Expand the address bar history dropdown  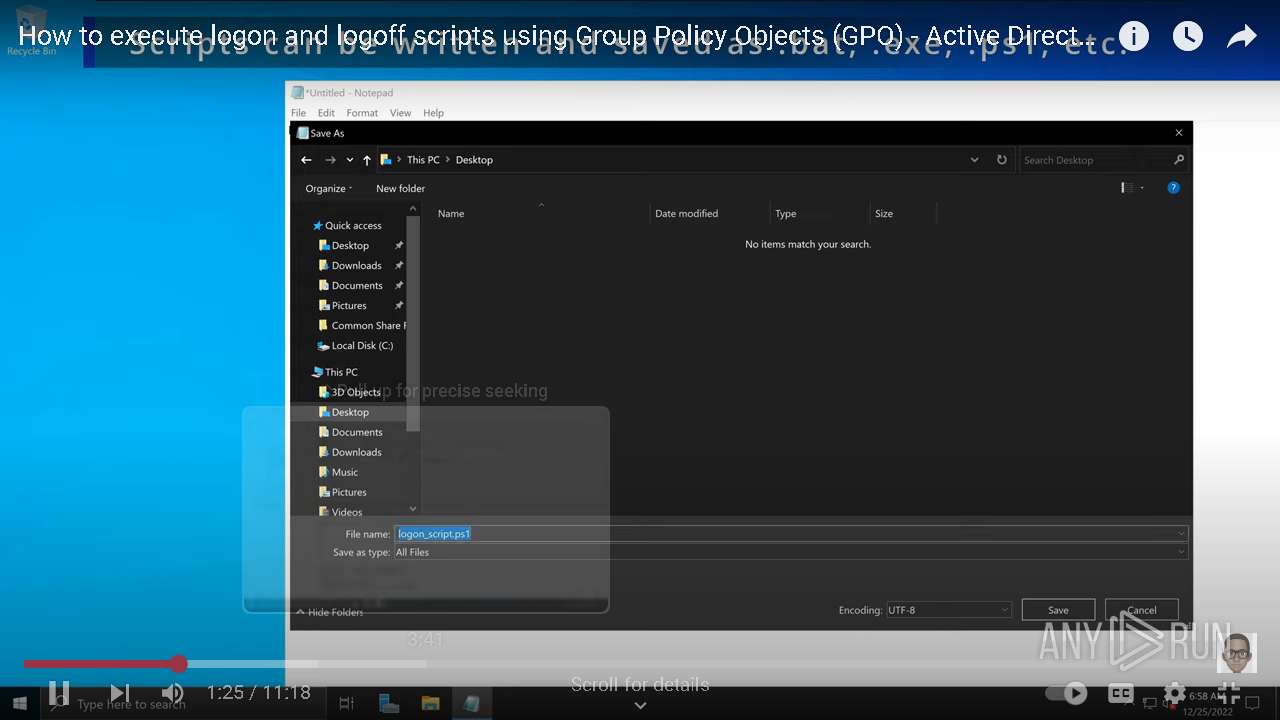tap(975, 160)
